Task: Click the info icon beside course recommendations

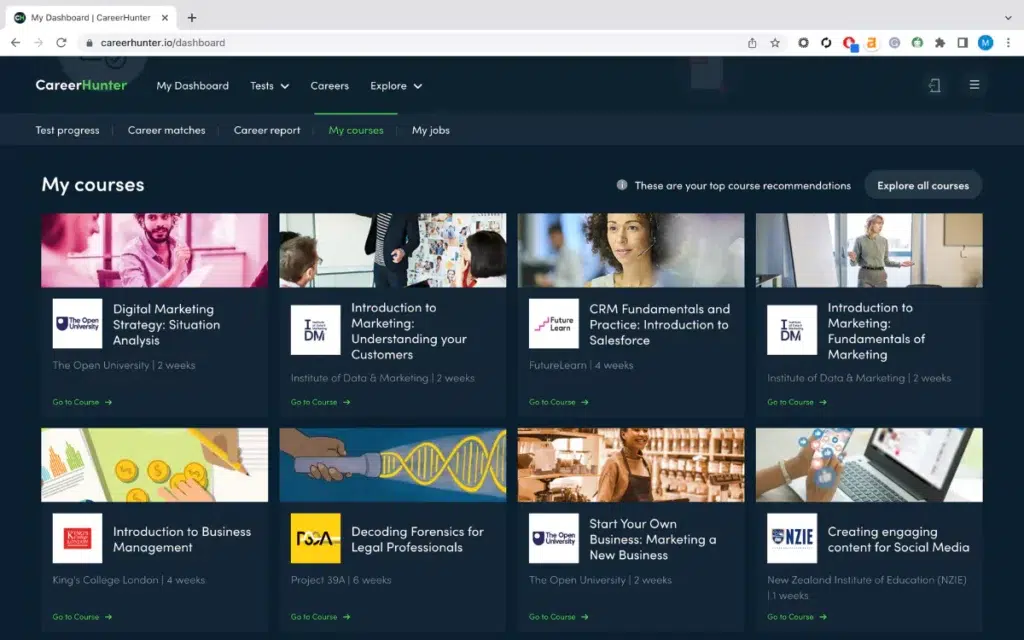Action: [x=622, y=185]
